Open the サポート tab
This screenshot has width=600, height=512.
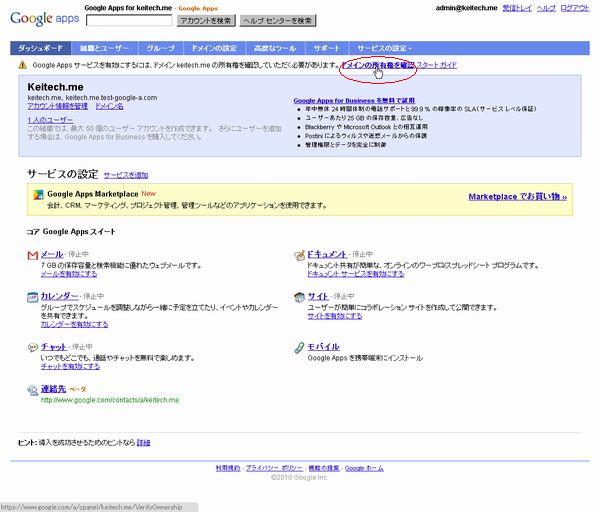(327, 48)
